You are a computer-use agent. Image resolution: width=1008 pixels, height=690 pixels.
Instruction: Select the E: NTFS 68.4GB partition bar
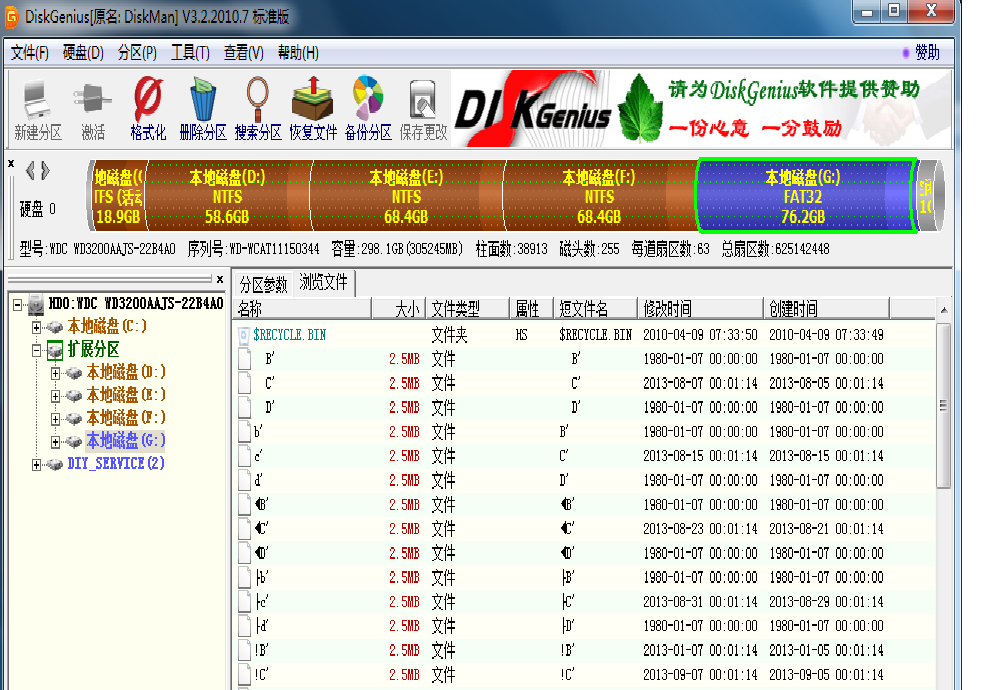[407, 196]
